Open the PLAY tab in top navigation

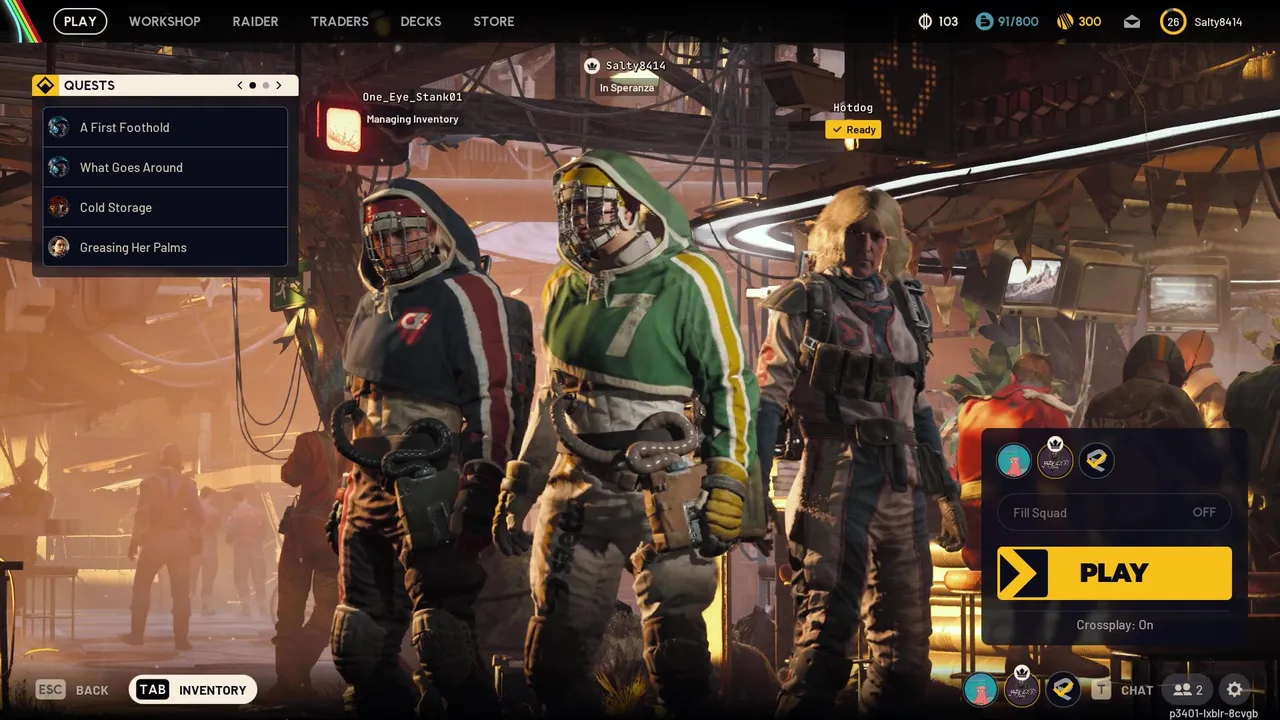coord(80,21)
